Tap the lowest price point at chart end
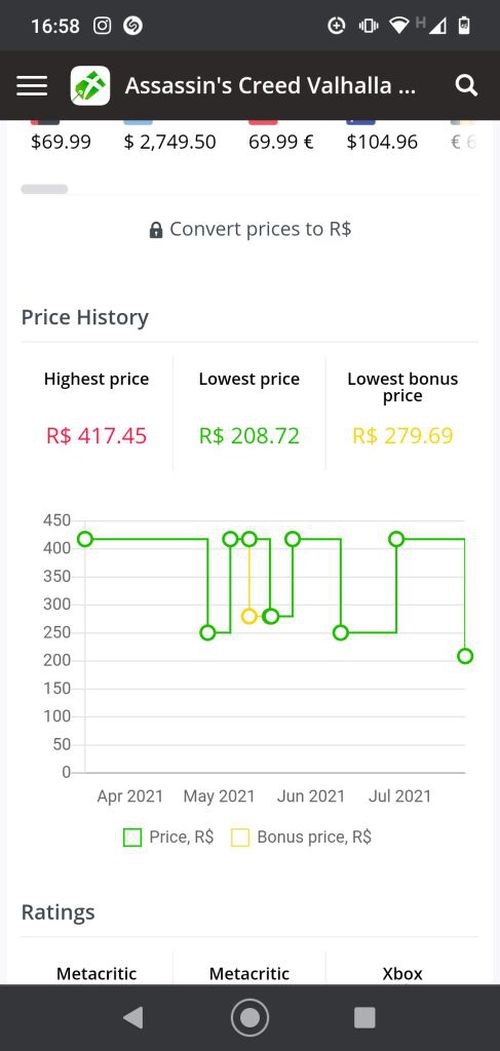This screenshot has width=500, height=1051. pyautogui.click(x=465, y=656)
